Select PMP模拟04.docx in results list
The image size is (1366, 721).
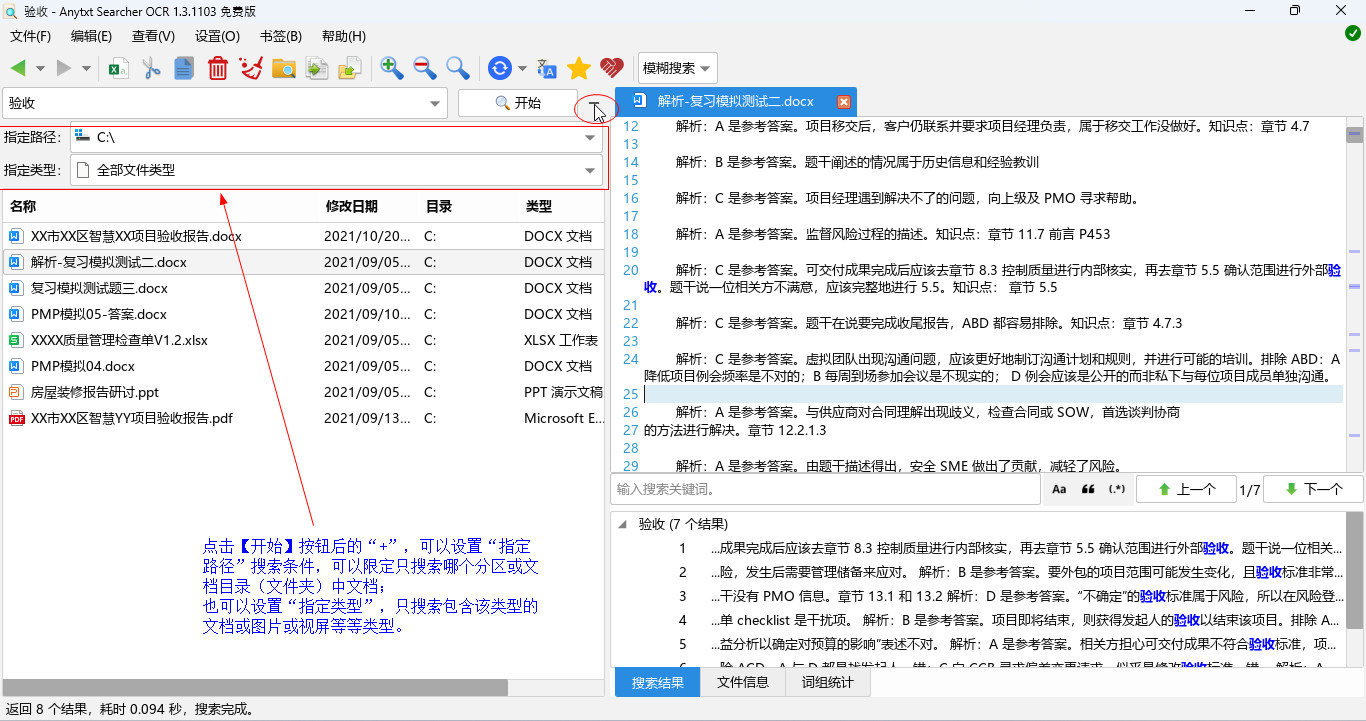(x=83, y=366)
